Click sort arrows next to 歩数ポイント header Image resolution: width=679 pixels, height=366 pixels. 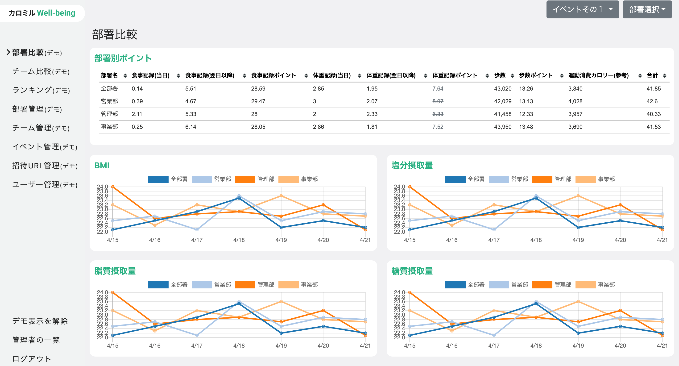pos(562,75)
